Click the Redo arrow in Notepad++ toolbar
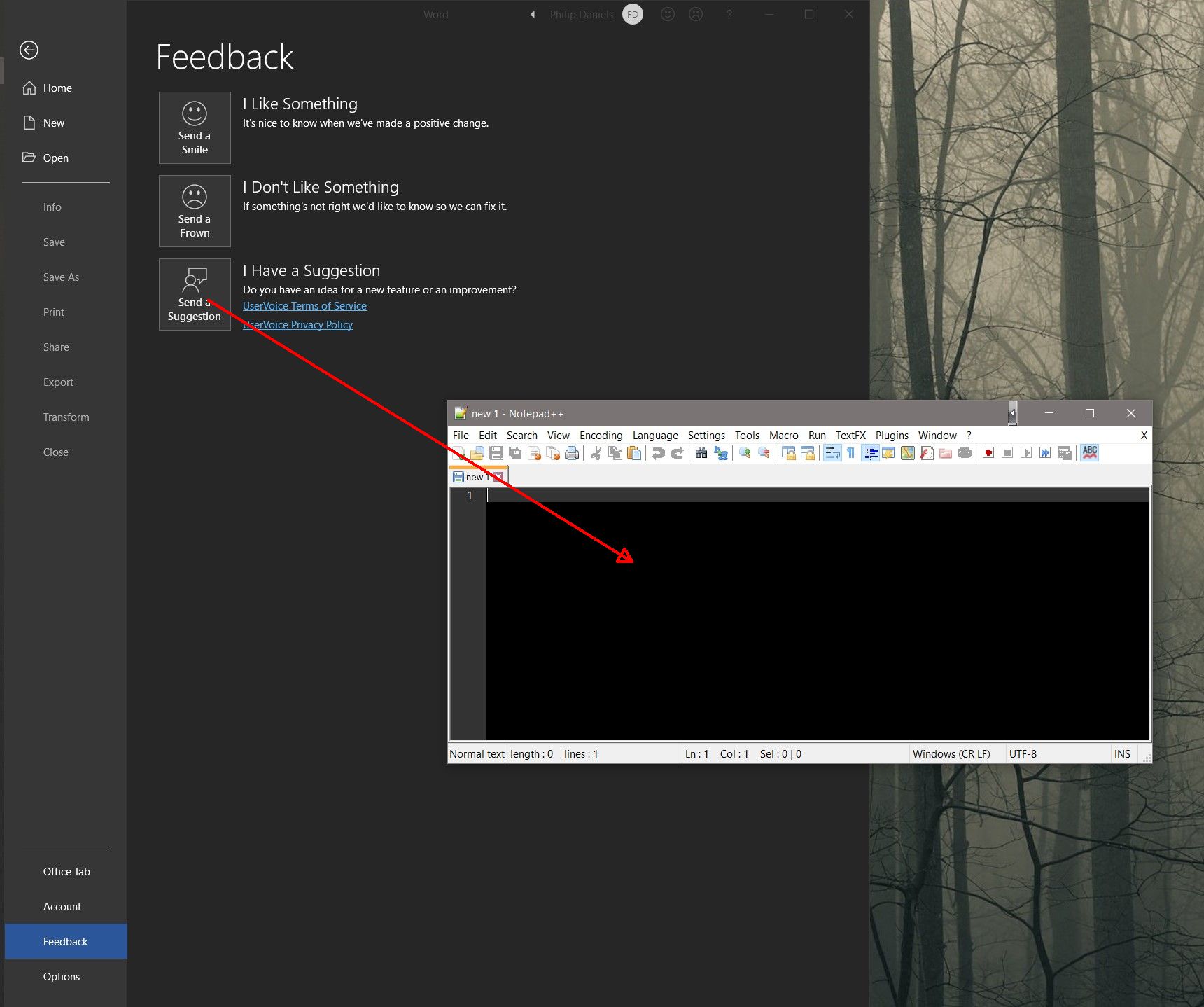Image resolution: width=1204 pixels, height=1007 pixels. 677,453
